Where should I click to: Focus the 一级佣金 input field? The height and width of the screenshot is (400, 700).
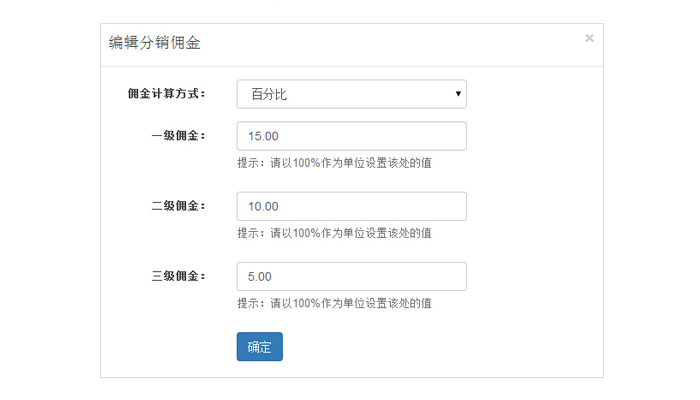351,136
